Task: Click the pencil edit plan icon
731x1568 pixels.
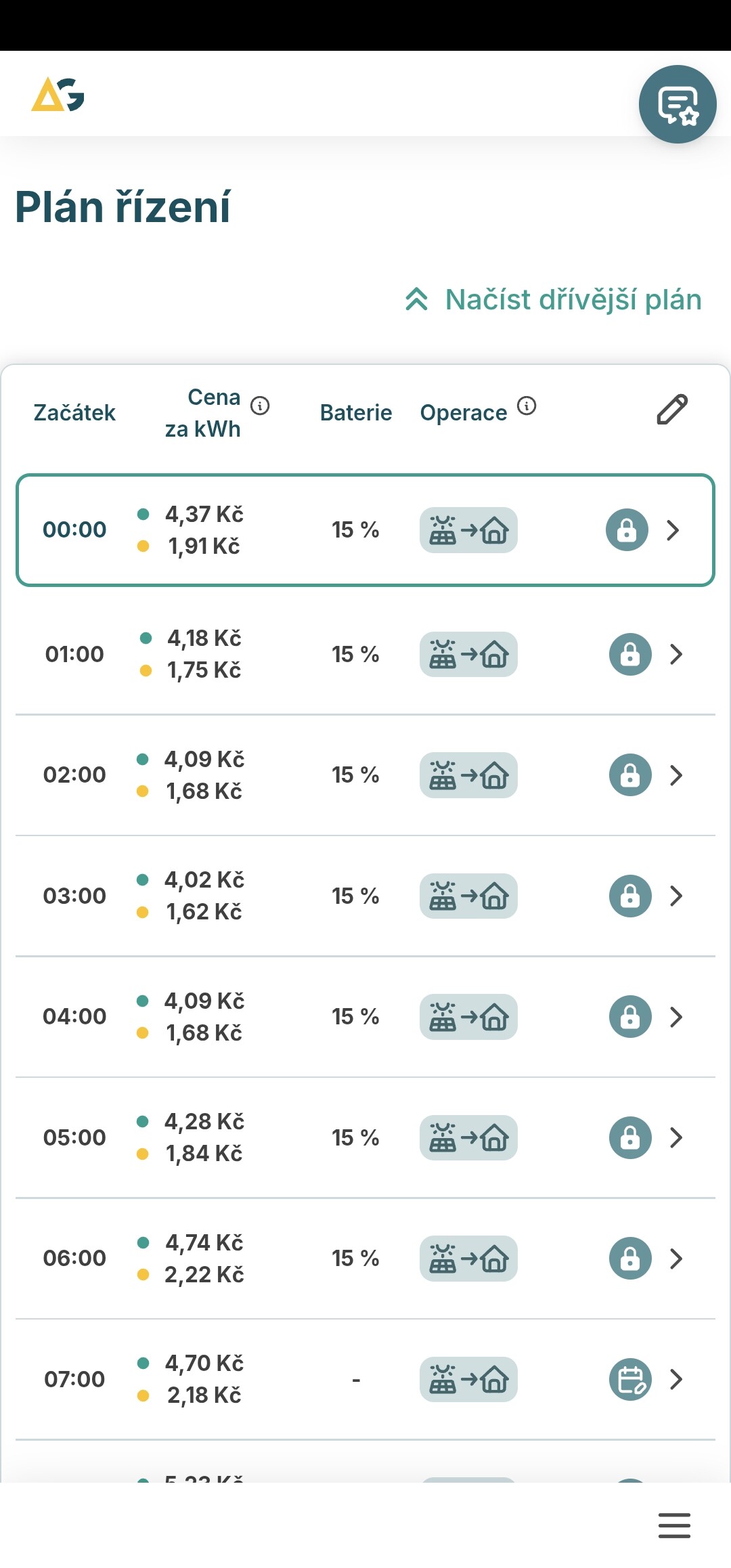Action: (x=672, y=410)
